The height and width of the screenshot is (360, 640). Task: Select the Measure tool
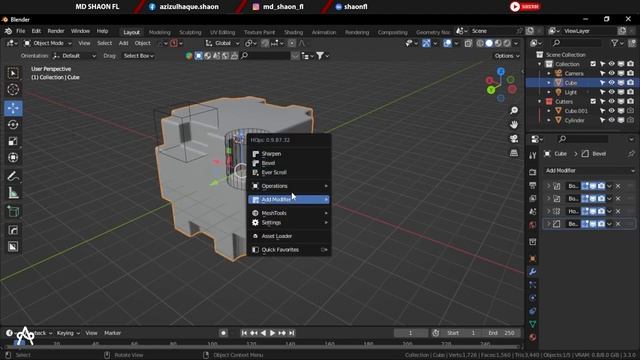click(x=13, y=193)
